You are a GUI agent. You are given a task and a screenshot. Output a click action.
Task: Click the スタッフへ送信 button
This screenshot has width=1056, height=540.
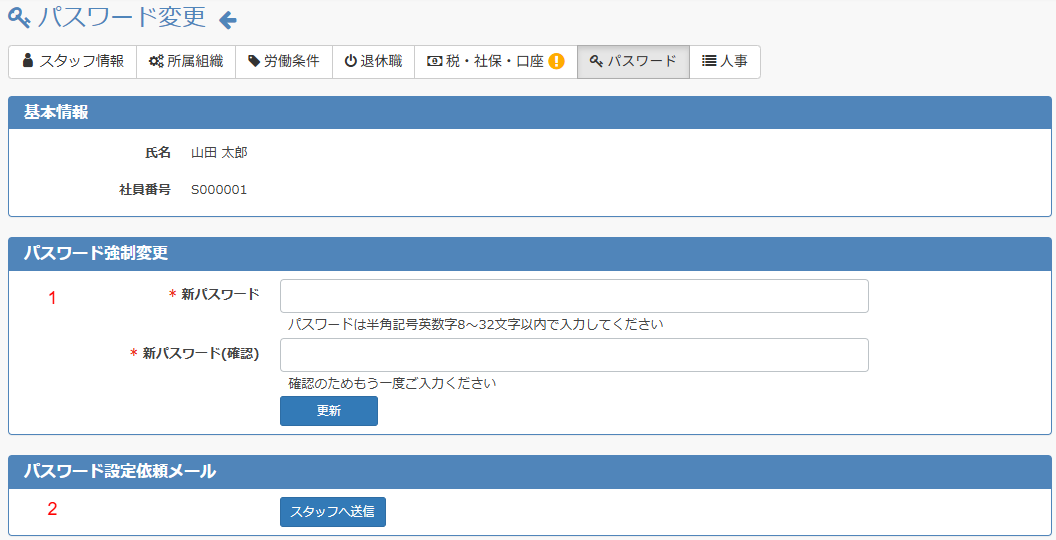click(332, 511)
